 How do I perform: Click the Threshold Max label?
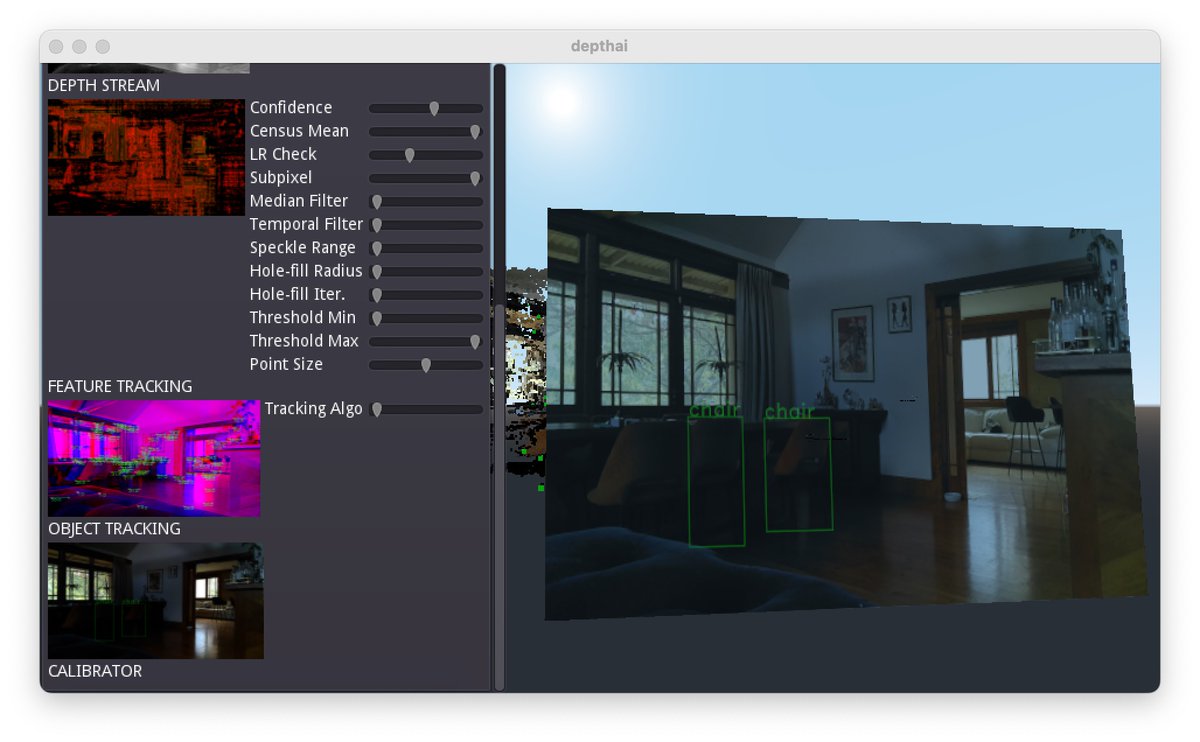304,341
